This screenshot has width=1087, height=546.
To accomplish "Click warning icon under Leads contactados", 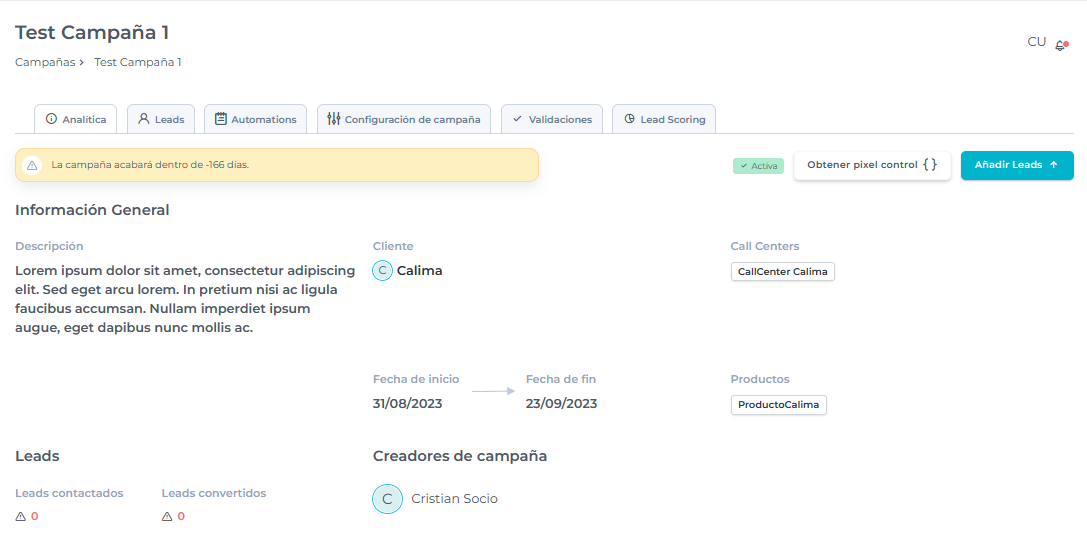I will pos(21,517).
